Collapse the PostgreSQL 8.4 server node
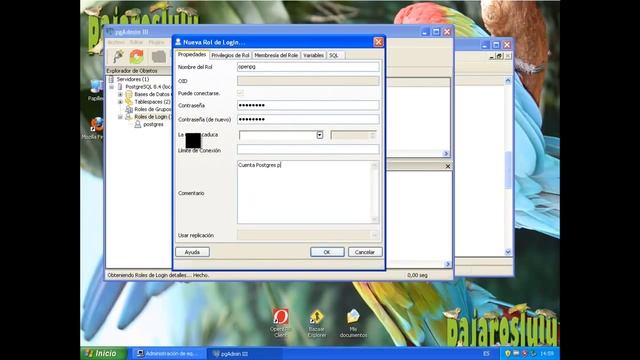Image resolution: width=640 pixels, height=360 pixels. (111, 87)
